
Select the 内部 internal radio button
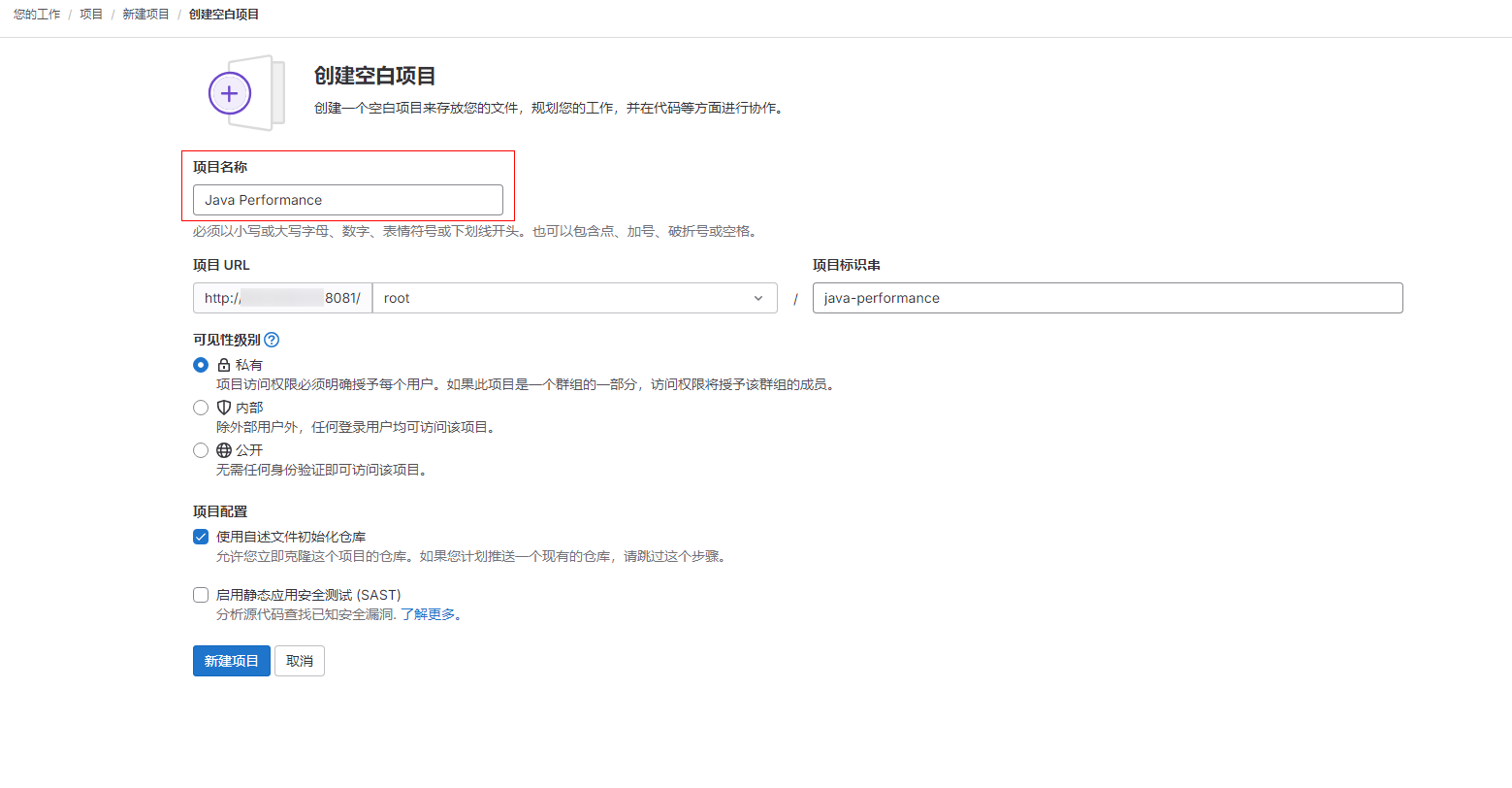coord(201,408)
